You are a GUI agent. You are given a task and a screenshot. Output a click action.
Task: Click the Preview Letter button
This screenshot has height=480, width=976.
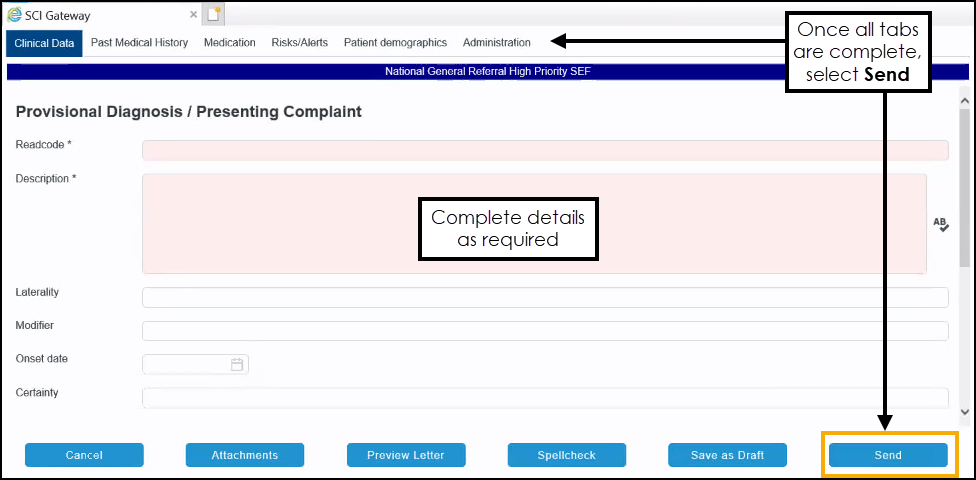tap(405, 455)
